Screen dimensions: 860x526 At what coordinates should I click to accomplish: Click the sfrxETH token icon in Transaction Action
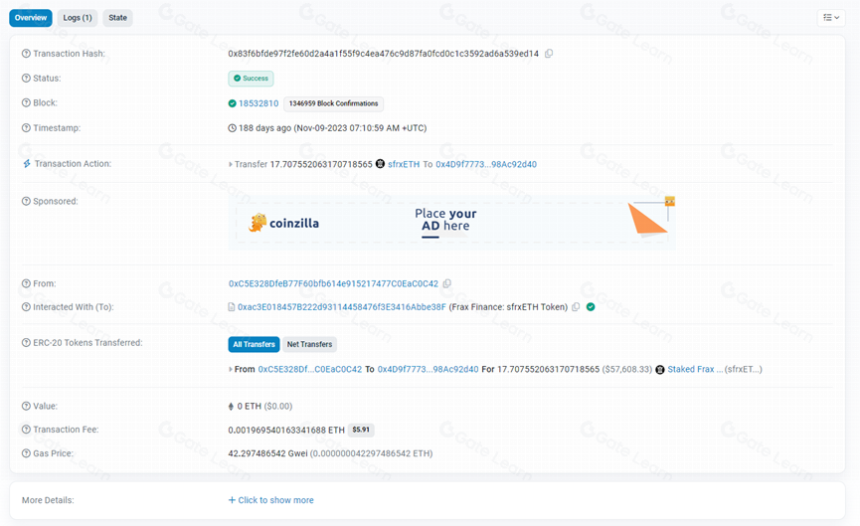coord(380,164)
